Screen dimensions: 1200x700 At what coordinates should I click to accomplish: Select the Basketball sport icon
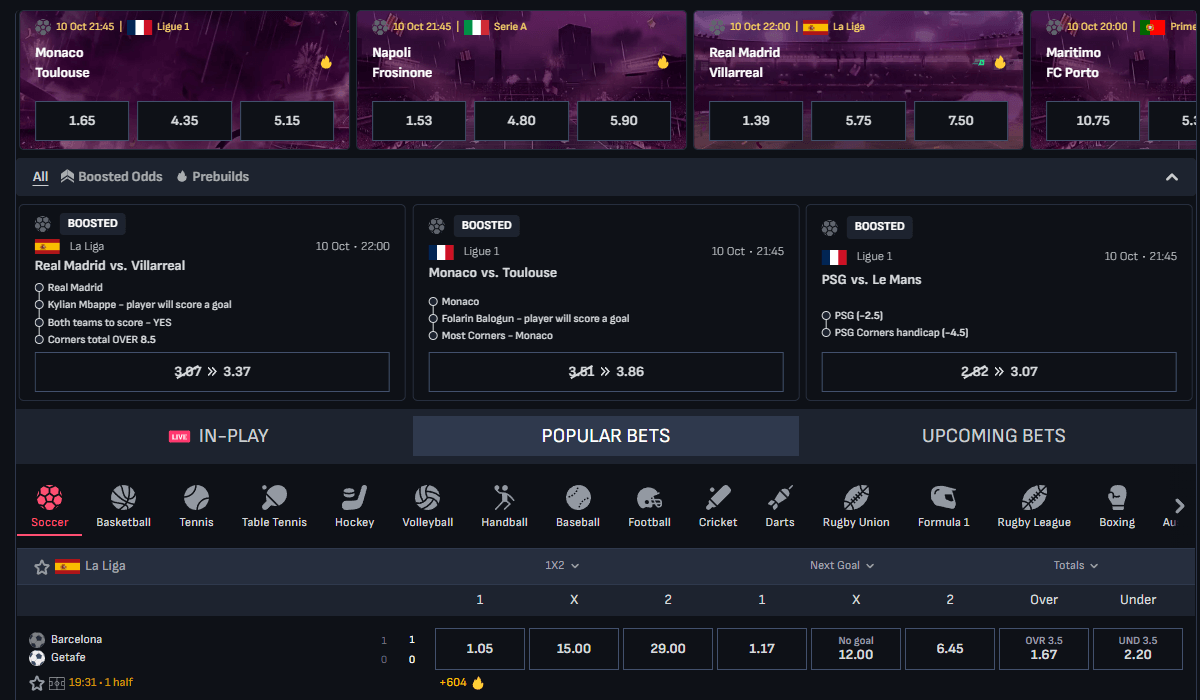click(x=123, y=497)
